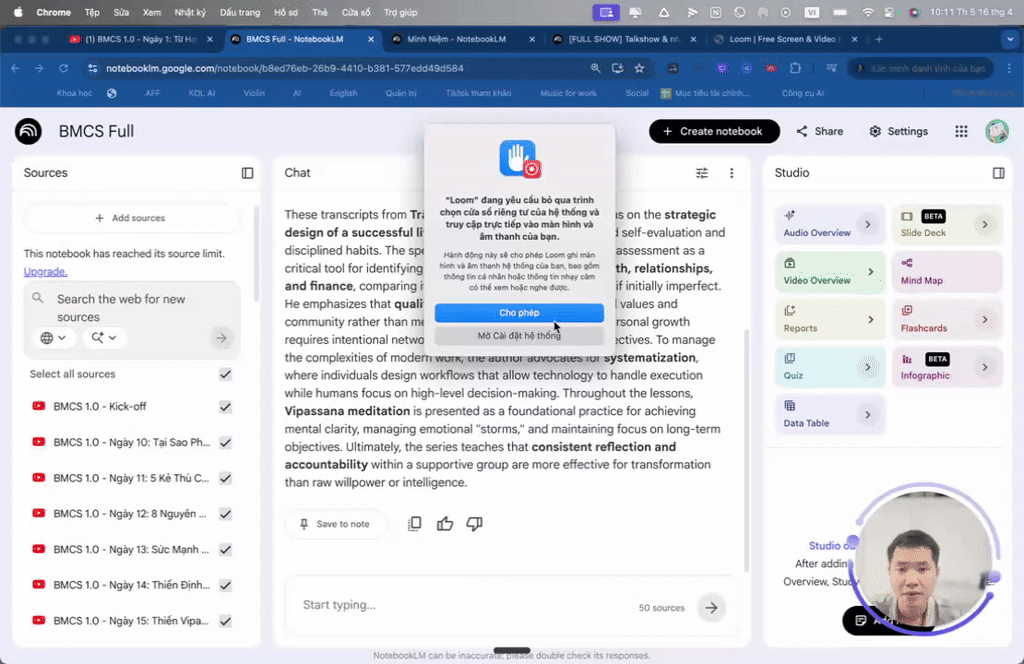Switch to the Loom browser tab

pos(784,39)
